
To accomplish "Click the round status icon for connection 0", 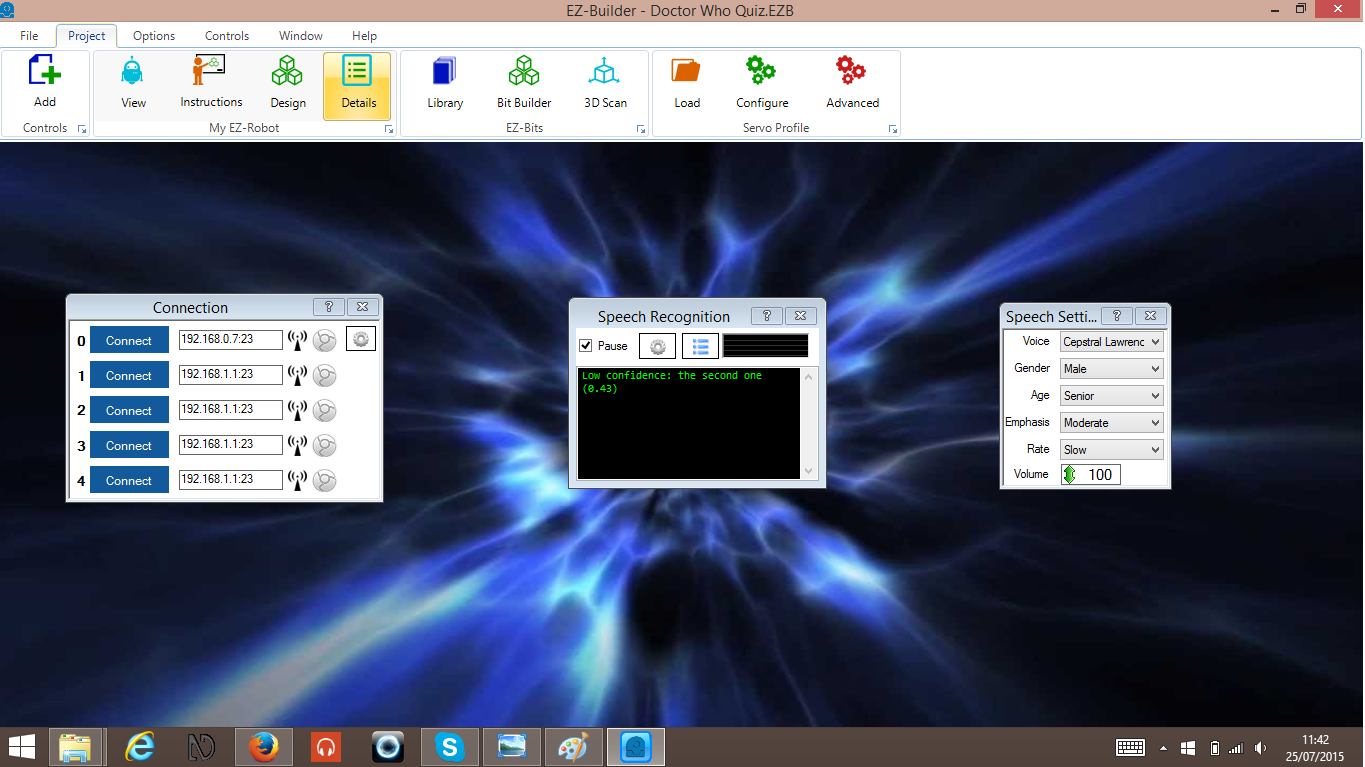I will [x=324, y=341].
